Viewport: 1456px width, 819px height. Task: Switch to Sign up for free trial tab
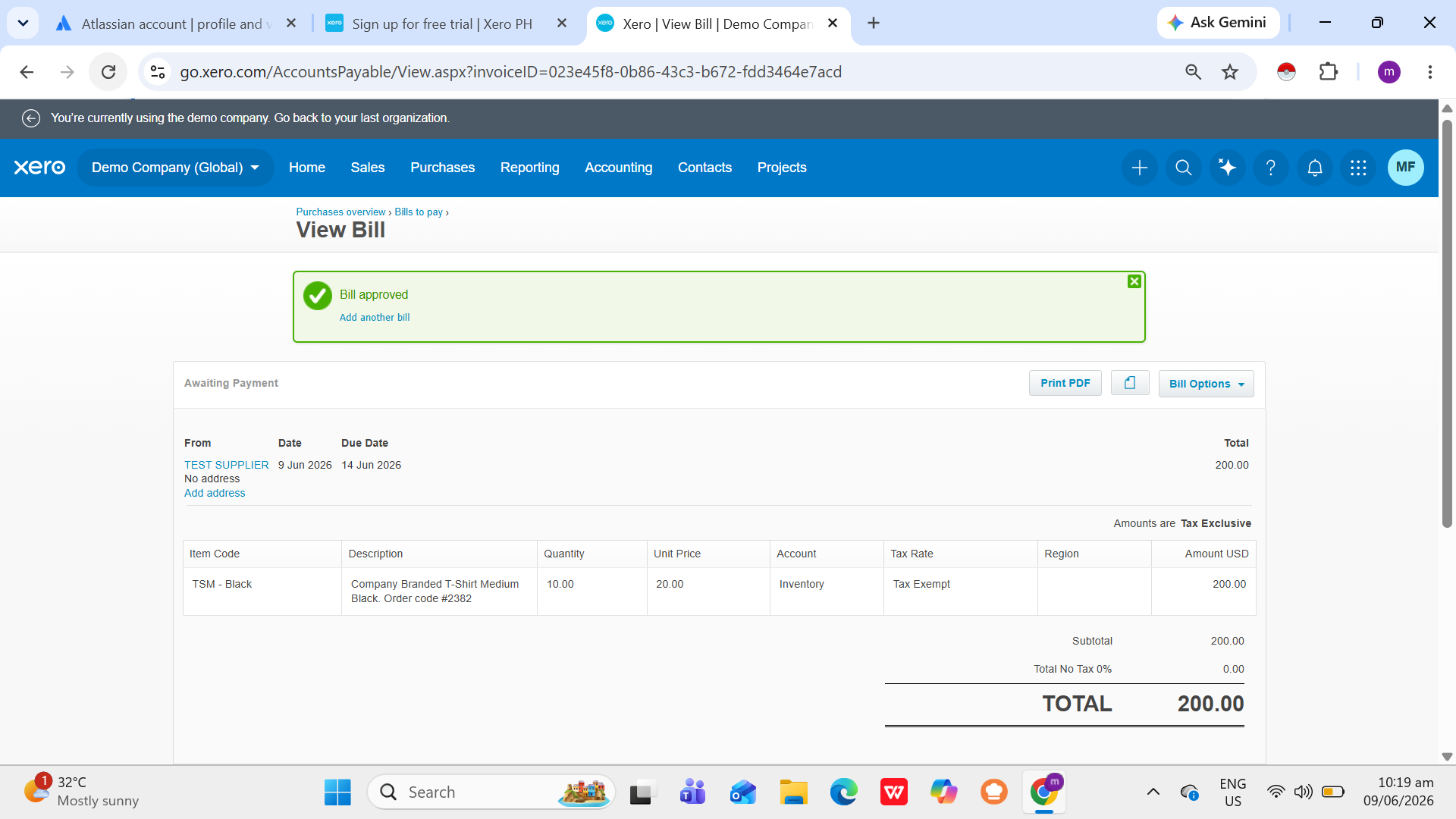pyautogui.click(x=441, y=24)
